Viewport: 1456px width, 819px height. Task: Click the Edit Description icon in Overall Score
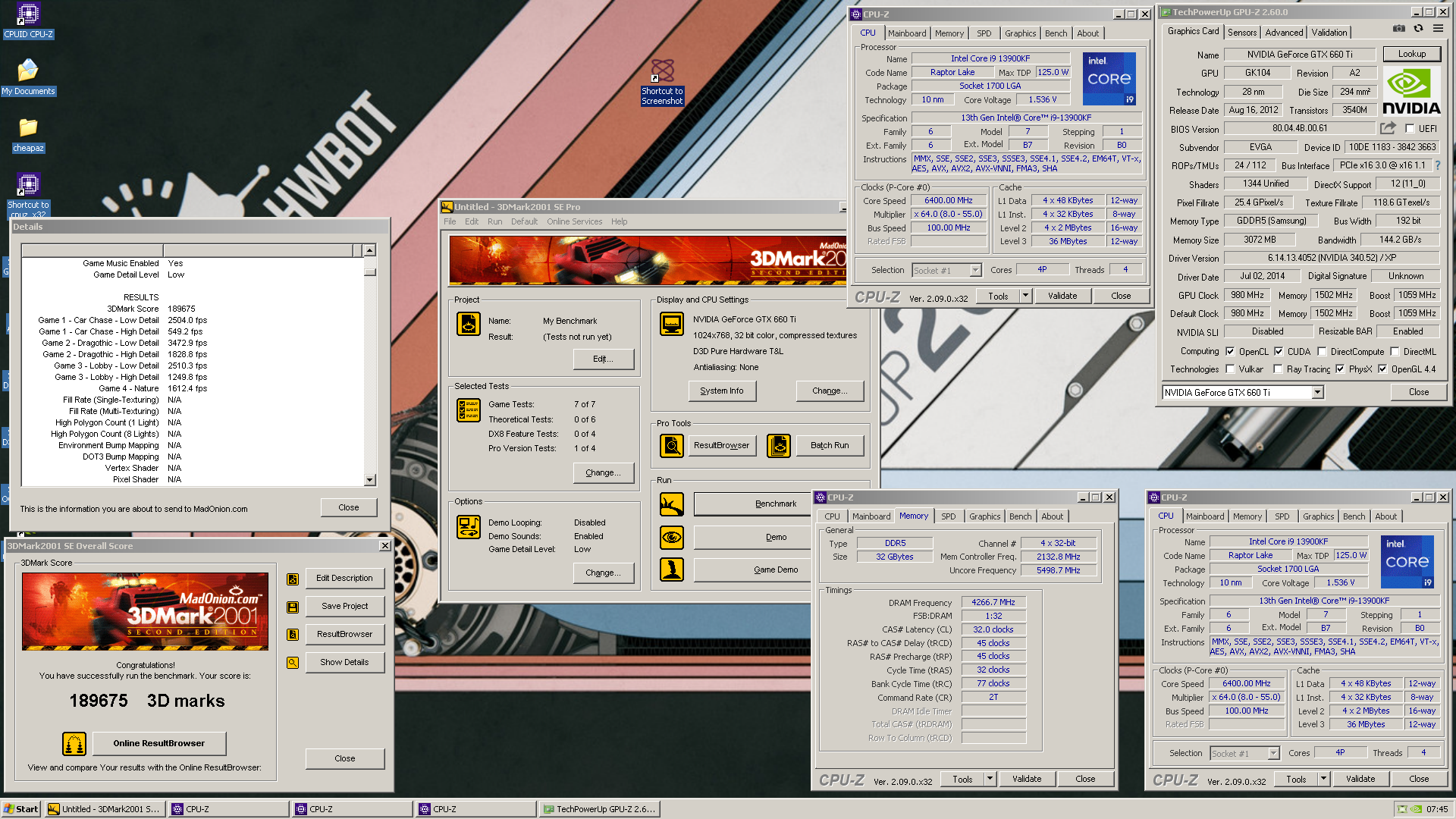[x=293, y=579]
